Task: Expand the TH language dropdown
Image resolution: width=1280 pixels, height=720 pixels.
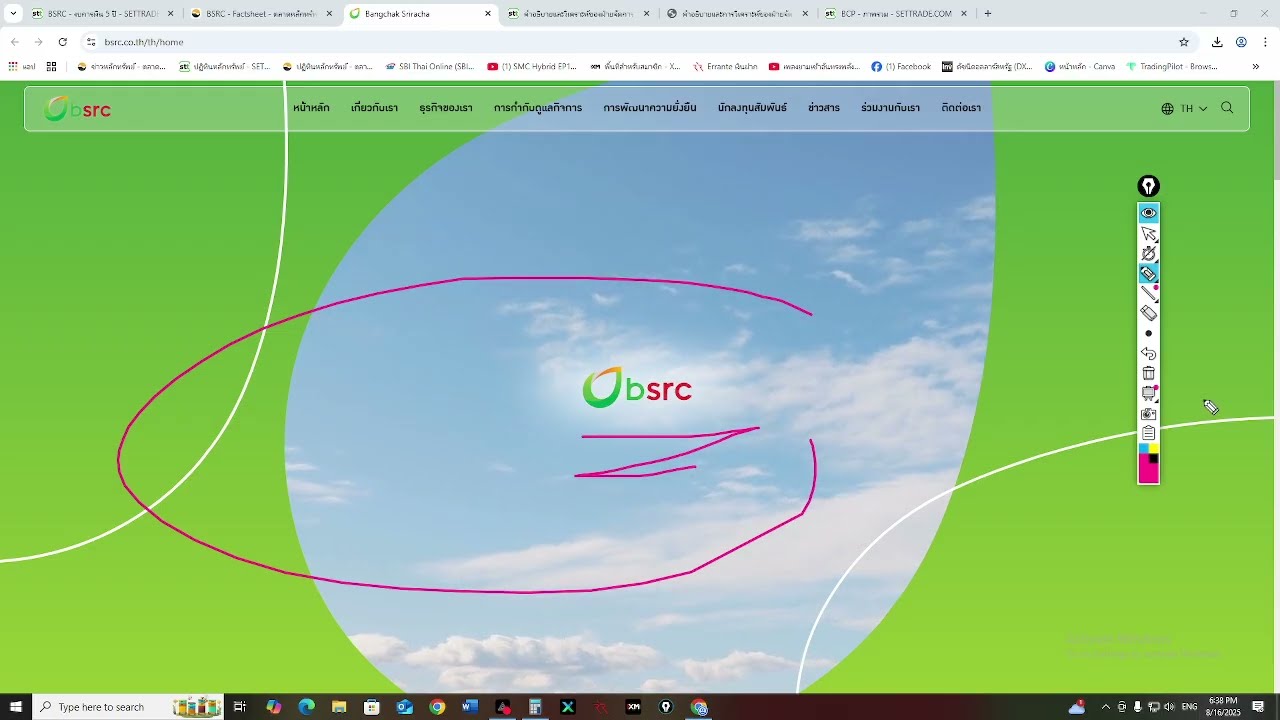Action: [1184, 108]
